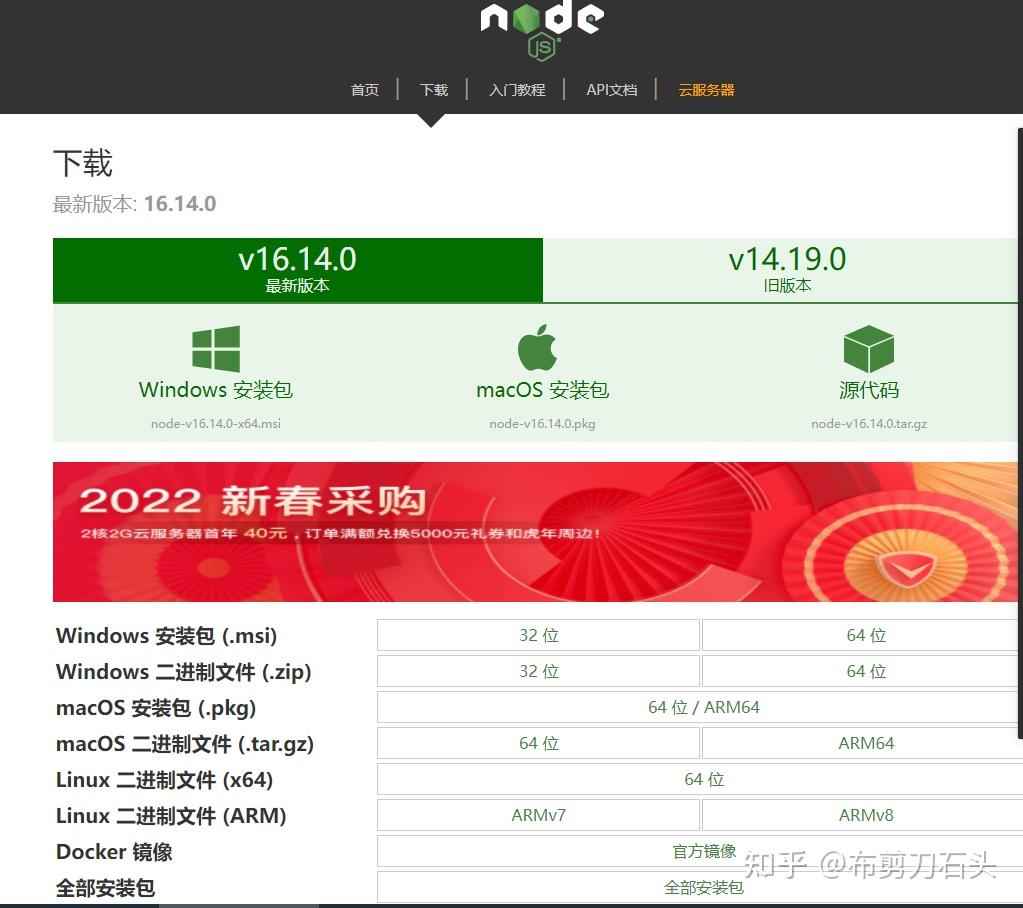The width and height of the screenshot is (1023, 908).
Task: Open the Docker 官方镜像 link
Action: (x=700, y=851)
